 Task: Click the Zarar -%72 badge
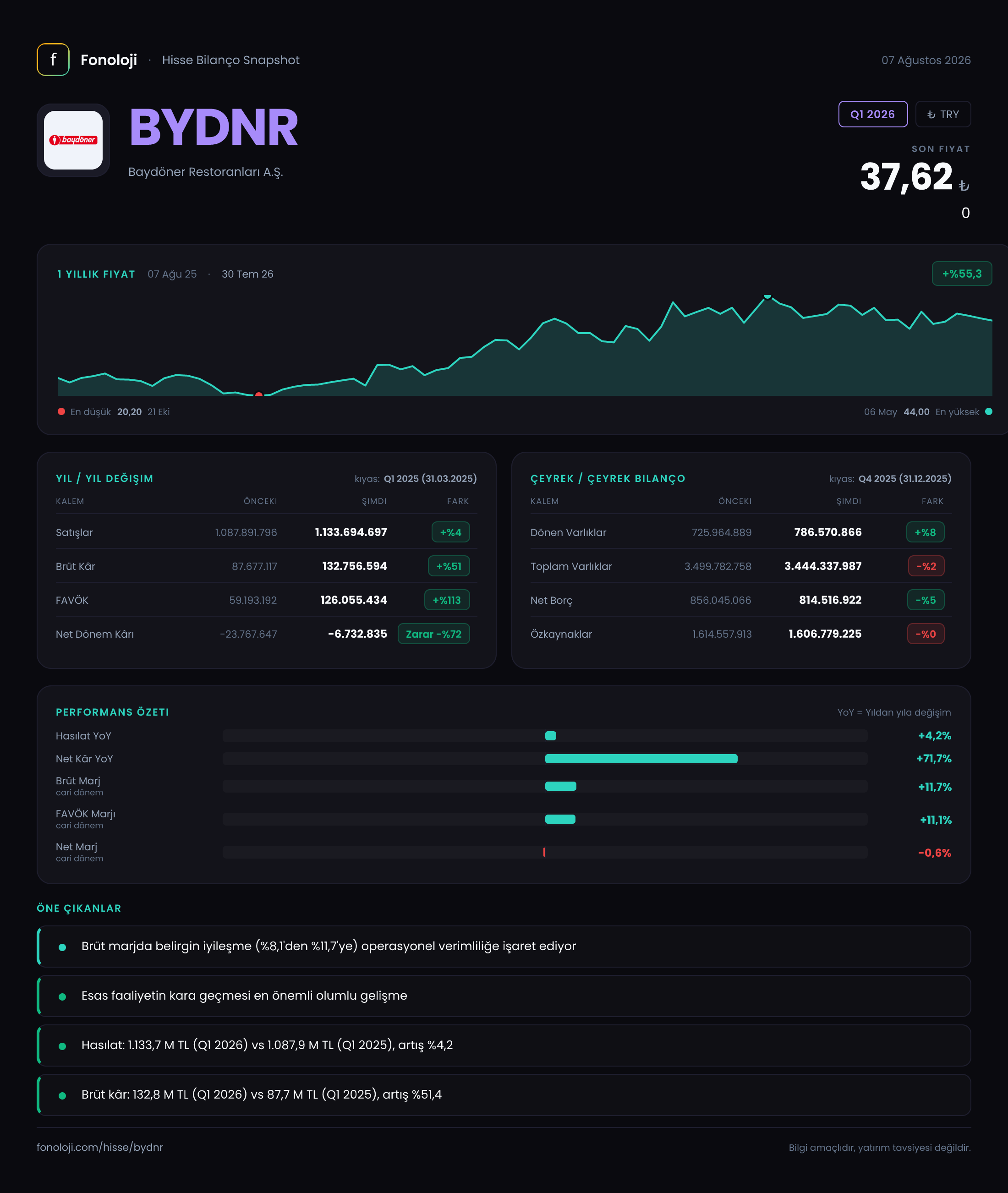tap(434, 634)
